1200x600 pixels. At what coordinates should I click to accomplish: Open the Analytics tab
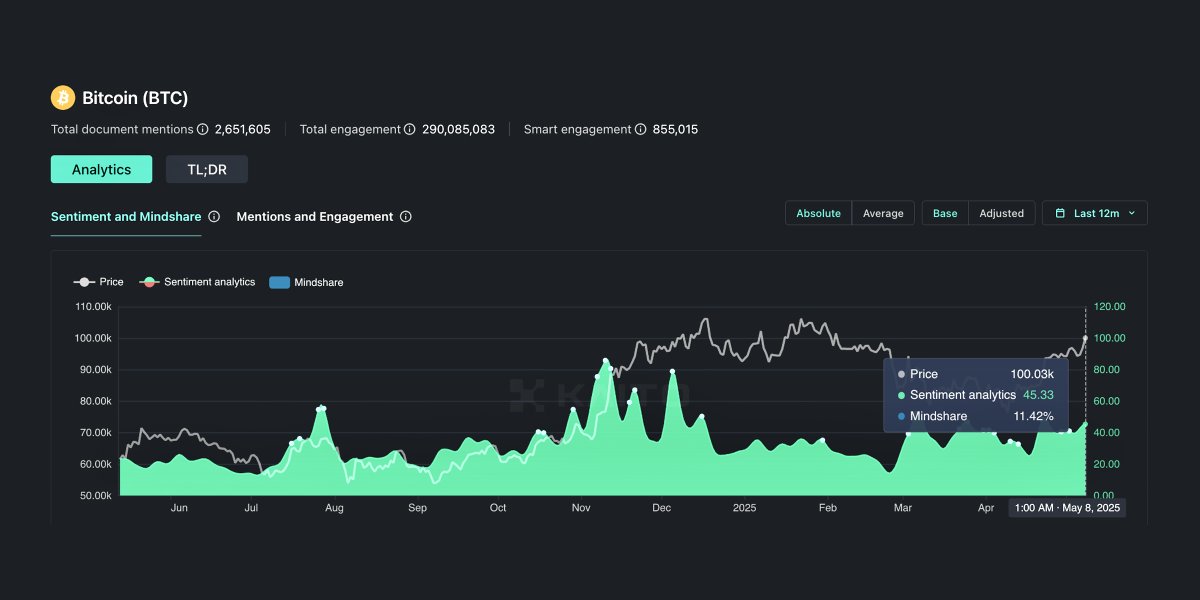point(101,169)
